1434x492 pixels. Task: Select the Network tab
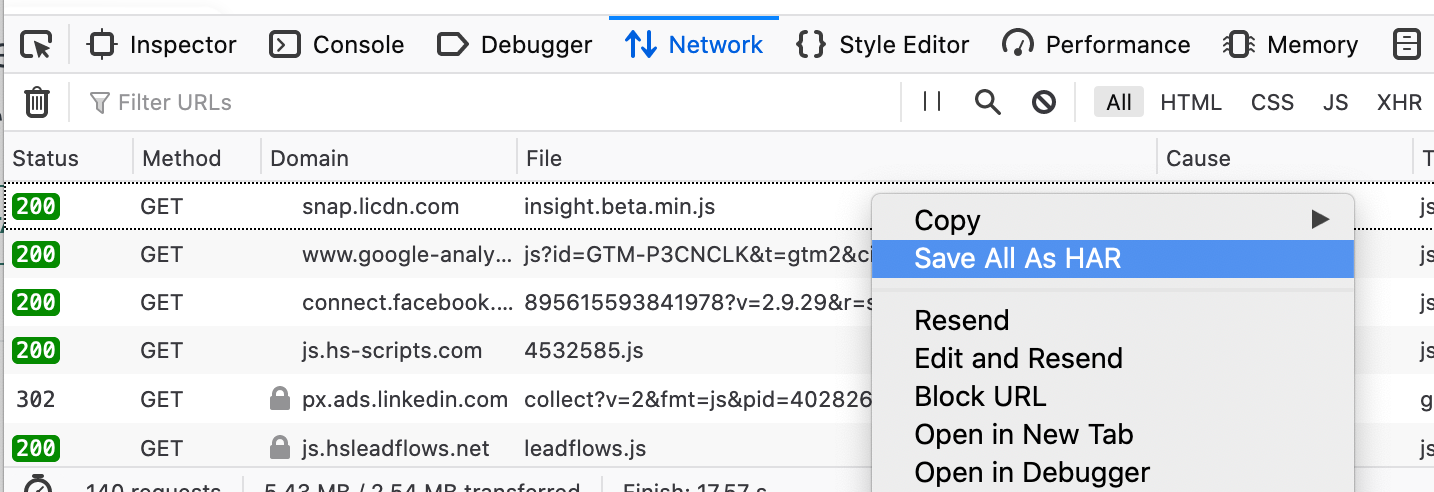point(694,45)
